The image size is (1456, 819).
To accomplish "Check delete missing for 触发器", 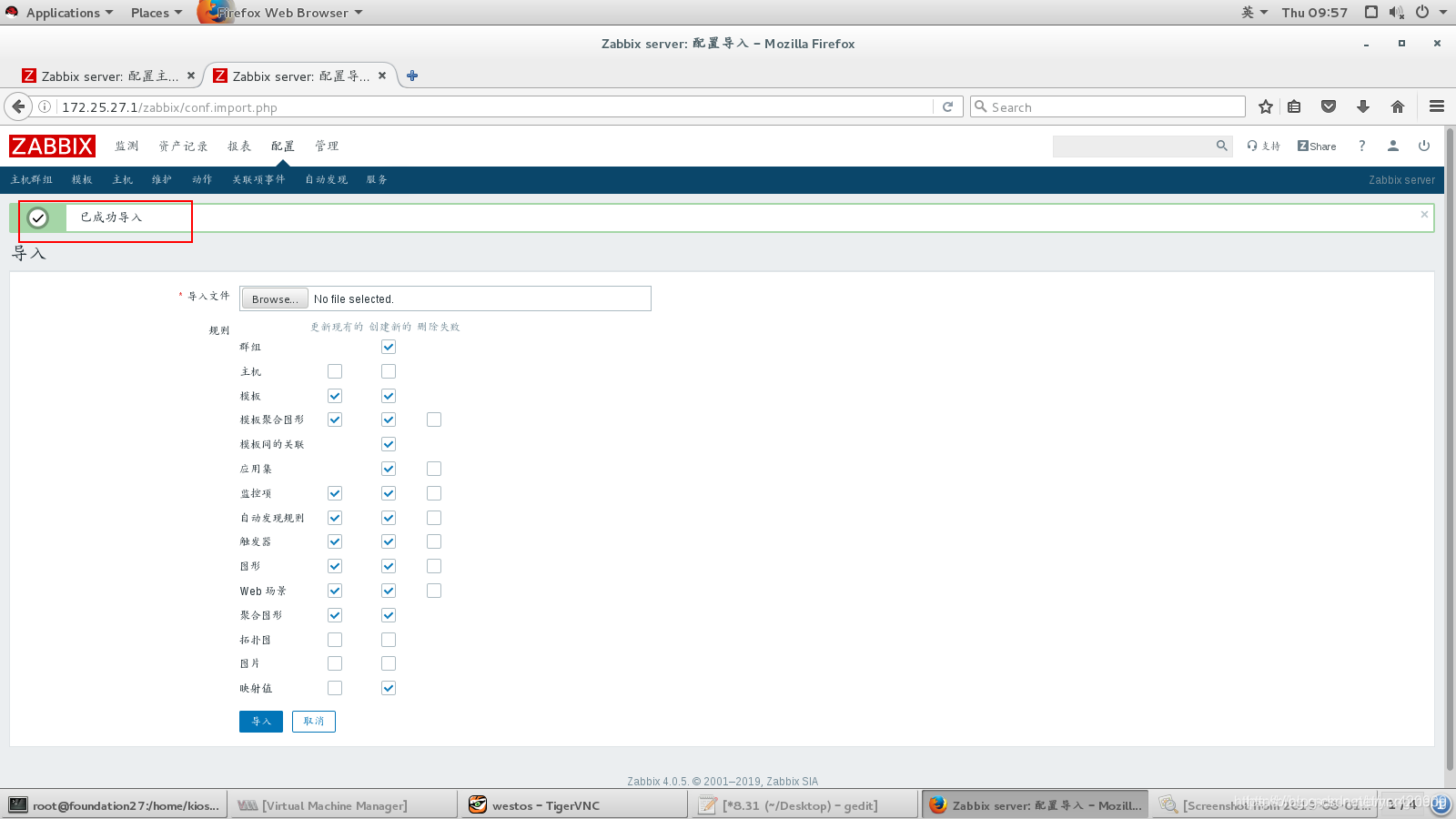I will click(x=434, y=541).
